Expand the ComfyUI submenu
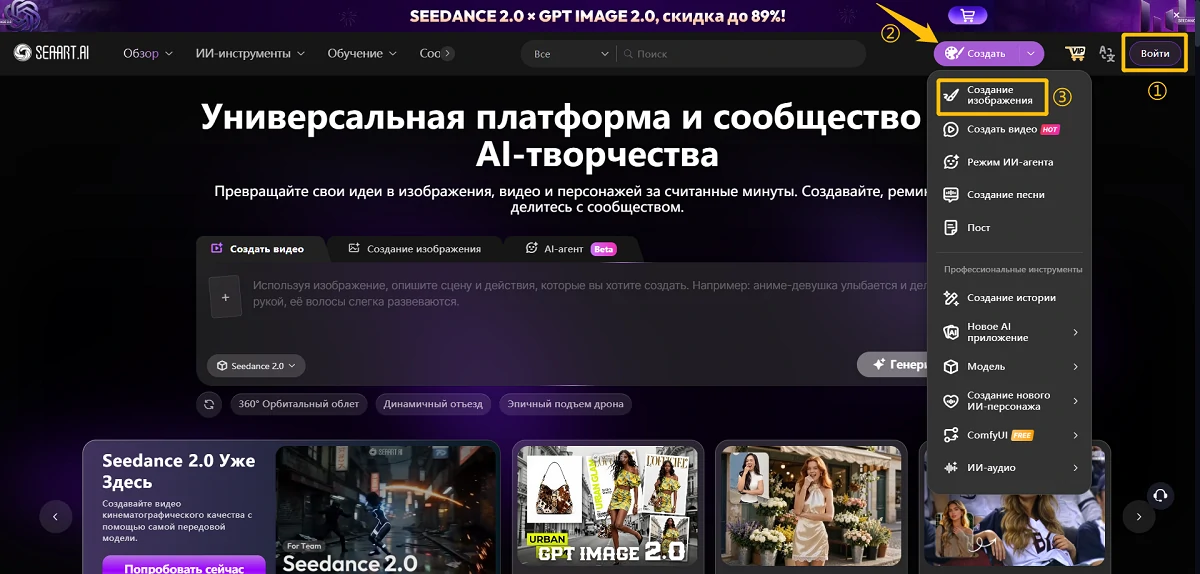This screenshot has width=1200, height=574. coord(1075,435)
